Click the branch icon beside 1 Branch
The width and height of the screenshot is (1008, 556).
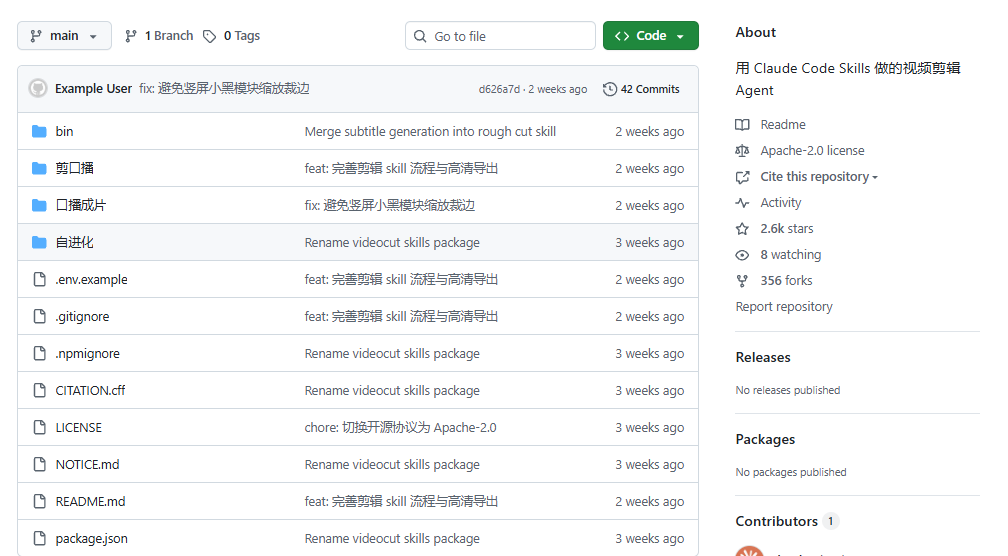pyautogui.click(x=130, y=36)
